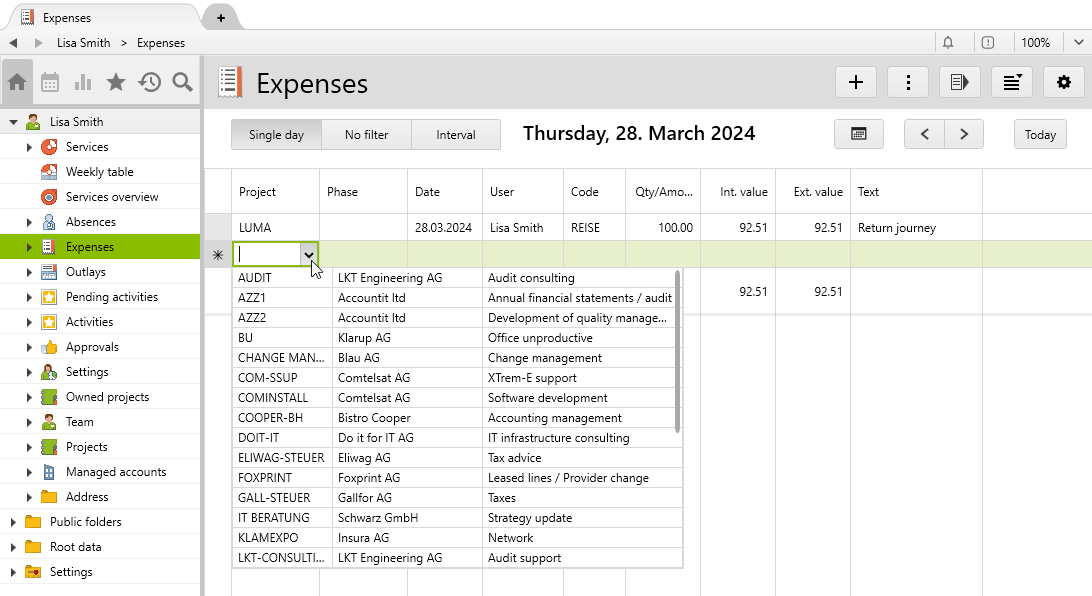Expand the Public folders node

[x=14, y=522]
